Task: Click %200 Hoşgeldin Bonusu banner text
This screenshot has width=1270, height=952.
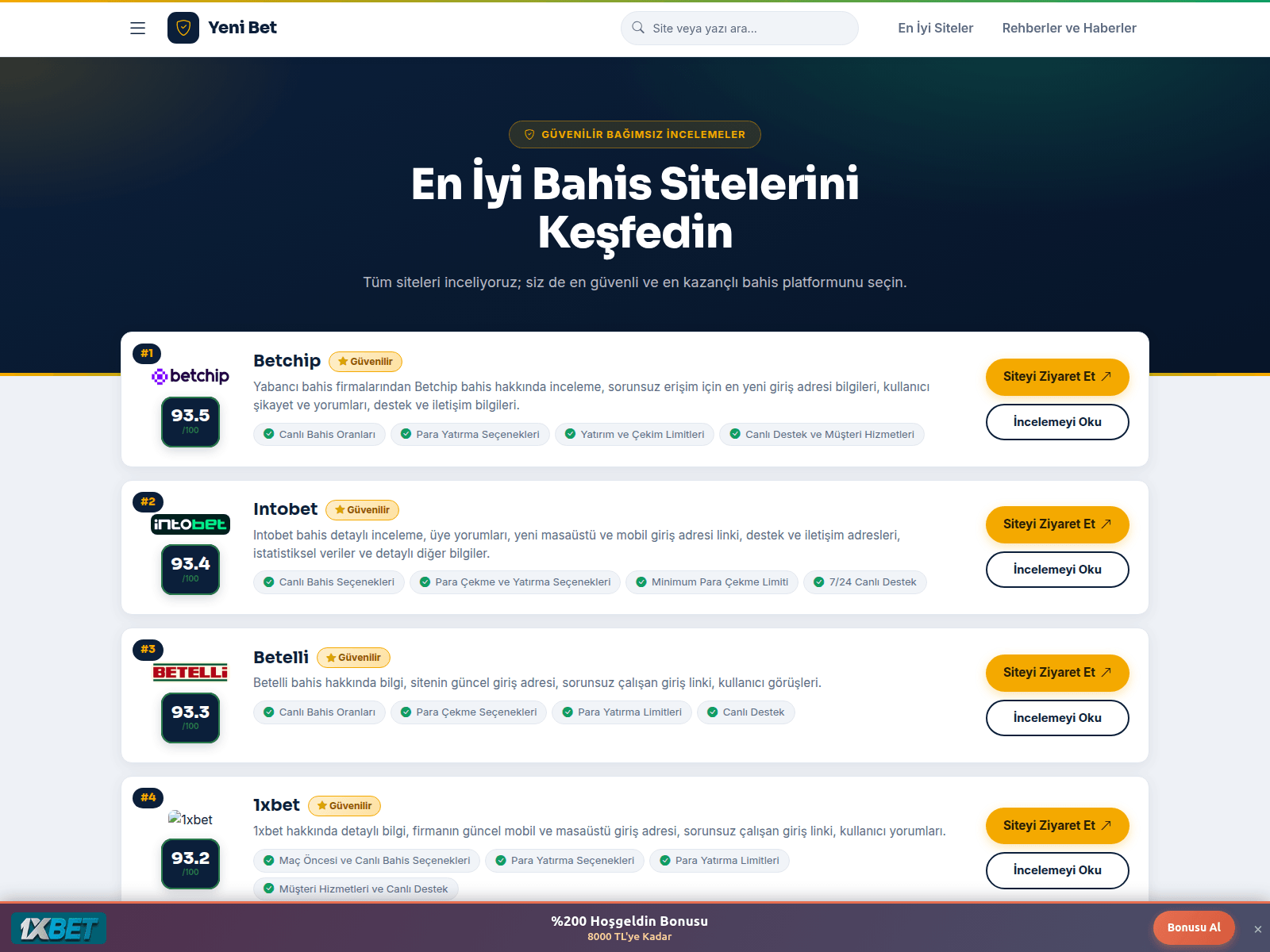Action: 629,921
